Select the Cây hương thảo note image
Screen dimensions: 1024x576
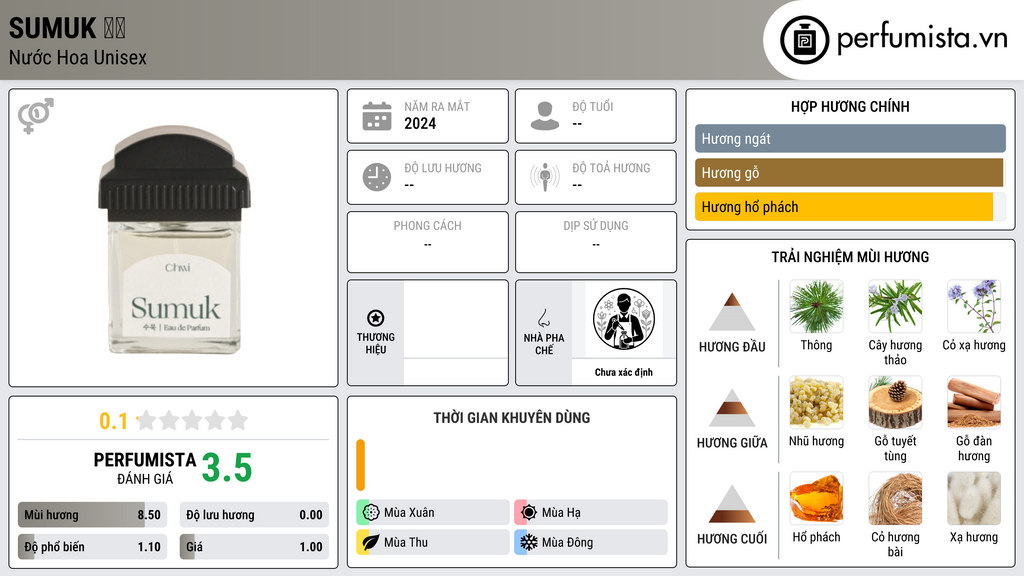click(895, 307)
